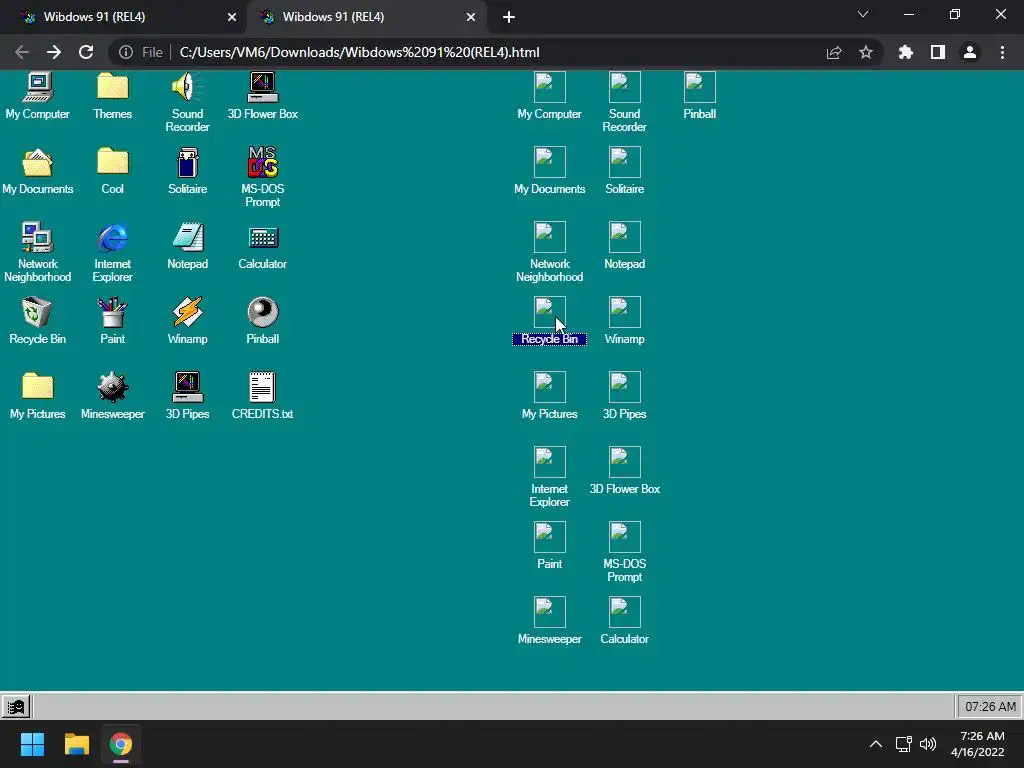Select My Pictures icon with yellow folder
Viewport: 1024px width, 768px height.
point(37,387)
